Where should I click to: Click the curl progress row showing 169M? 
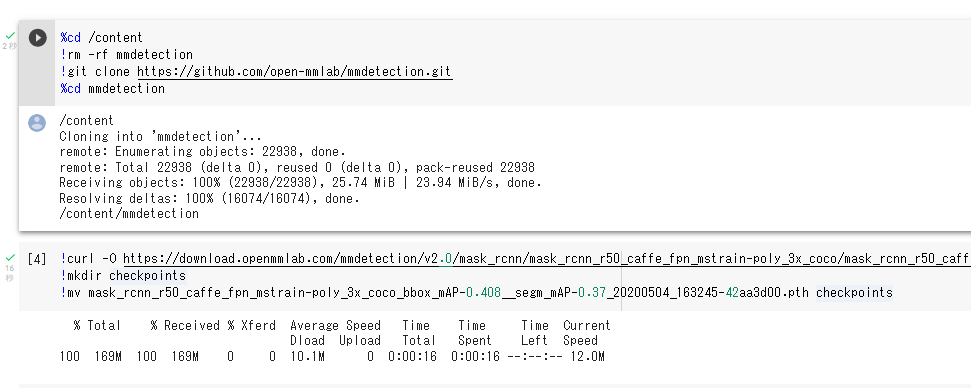click(x=332, y=356)
